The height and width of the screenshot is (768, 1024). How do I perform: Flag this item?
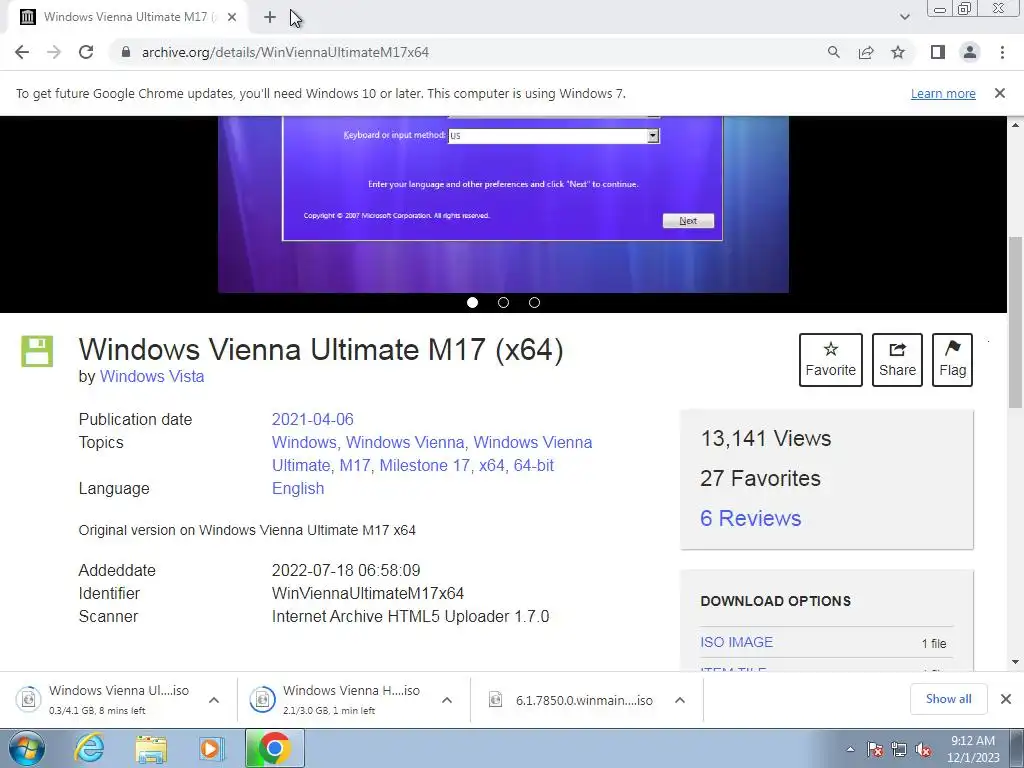[x=952, y=360]
